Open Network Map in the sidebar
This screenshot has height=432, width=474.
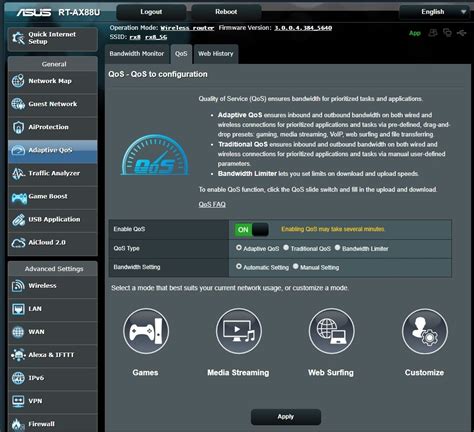coord(53,81)
